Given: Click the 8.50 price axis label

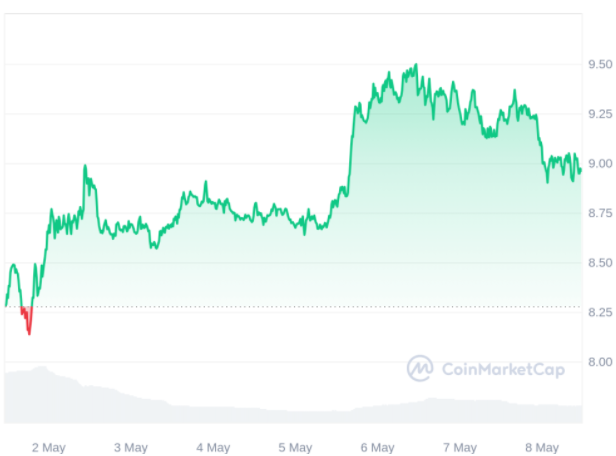Looking at the screenshot, I should 601,263.
